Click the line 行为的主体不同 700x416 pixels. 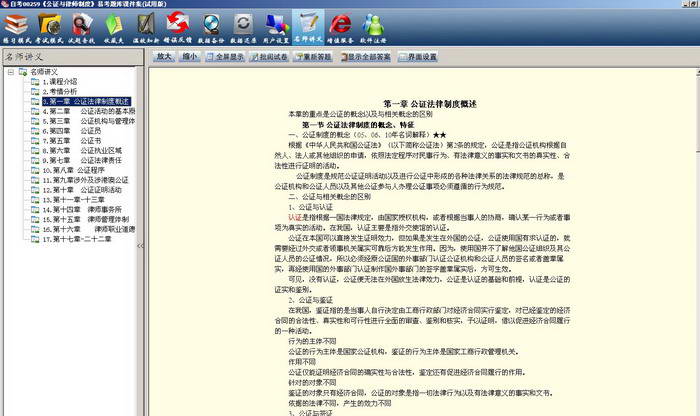(312, 341)
